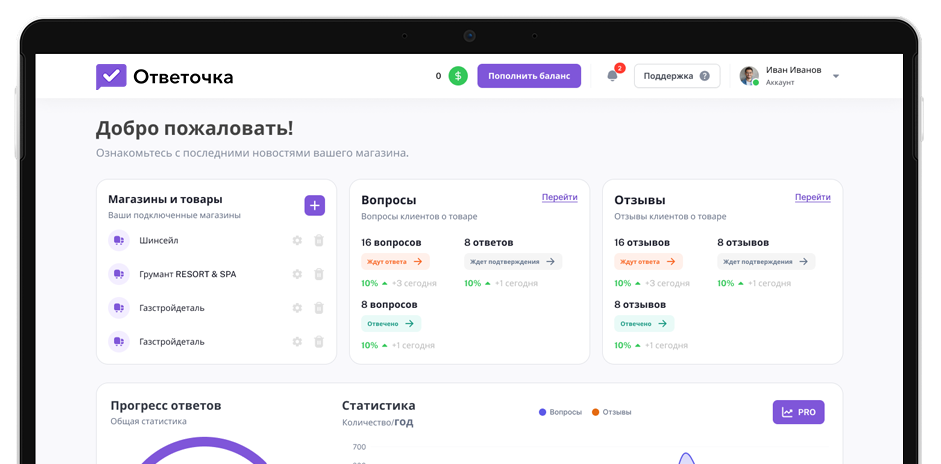The image size is (941, 464).
Task: Open the notifications bell
Action: click(x=612, y=76)
